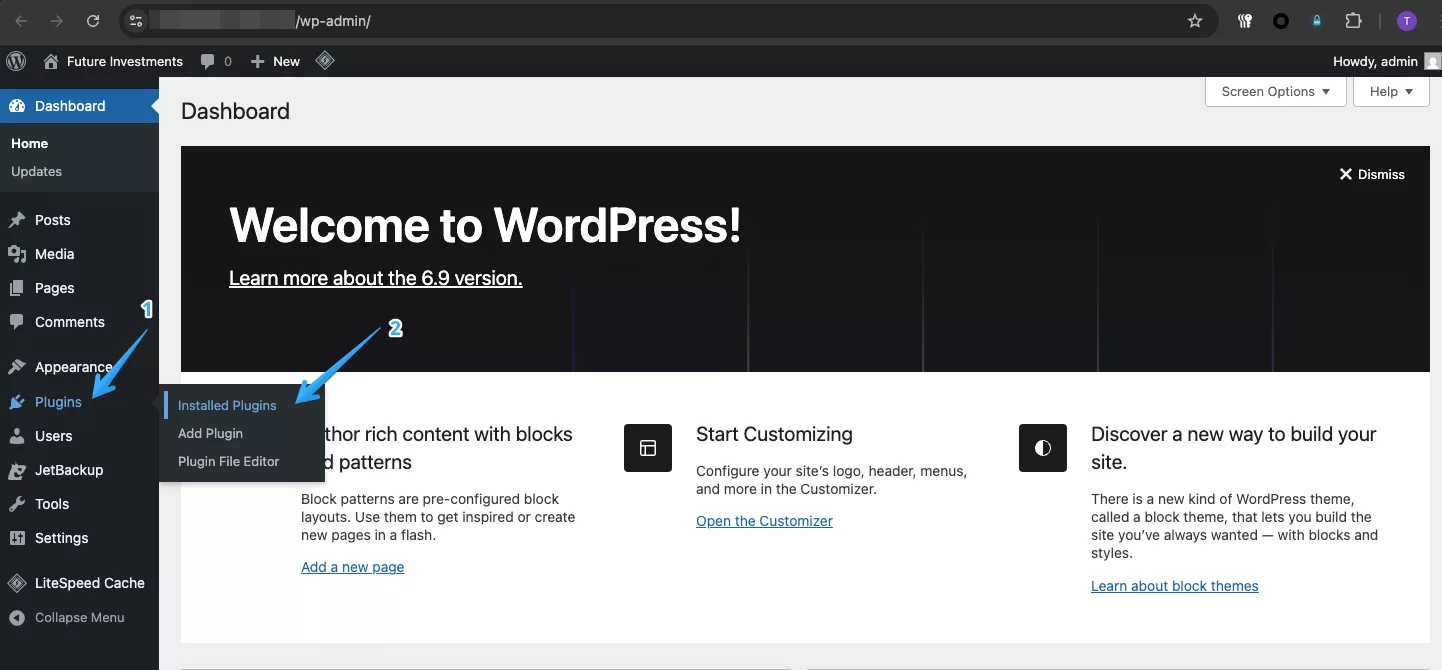Viewport: 1442px width, 670px height.
Task: Dismiss the Welcome to WordPress panel
Action: pos(1372,174)
